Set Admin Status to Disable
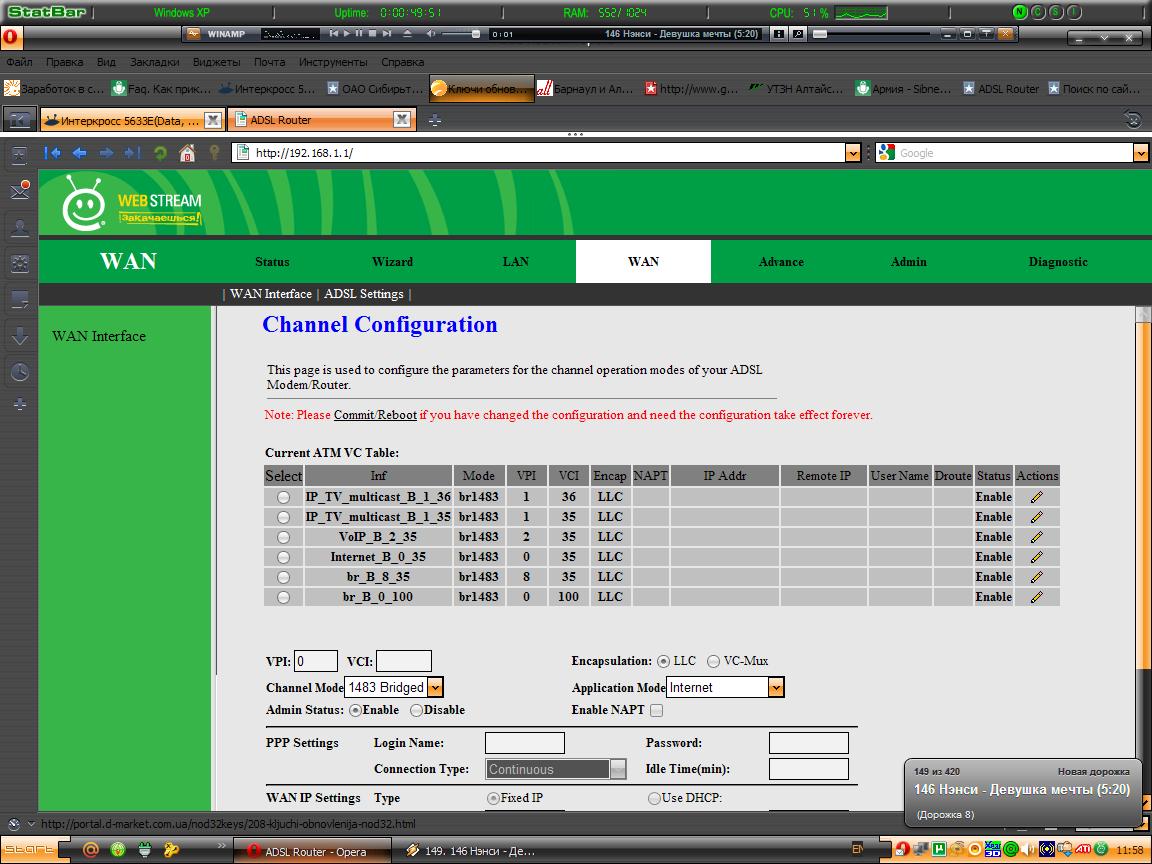1152x864 pixels. click(416, 710)
